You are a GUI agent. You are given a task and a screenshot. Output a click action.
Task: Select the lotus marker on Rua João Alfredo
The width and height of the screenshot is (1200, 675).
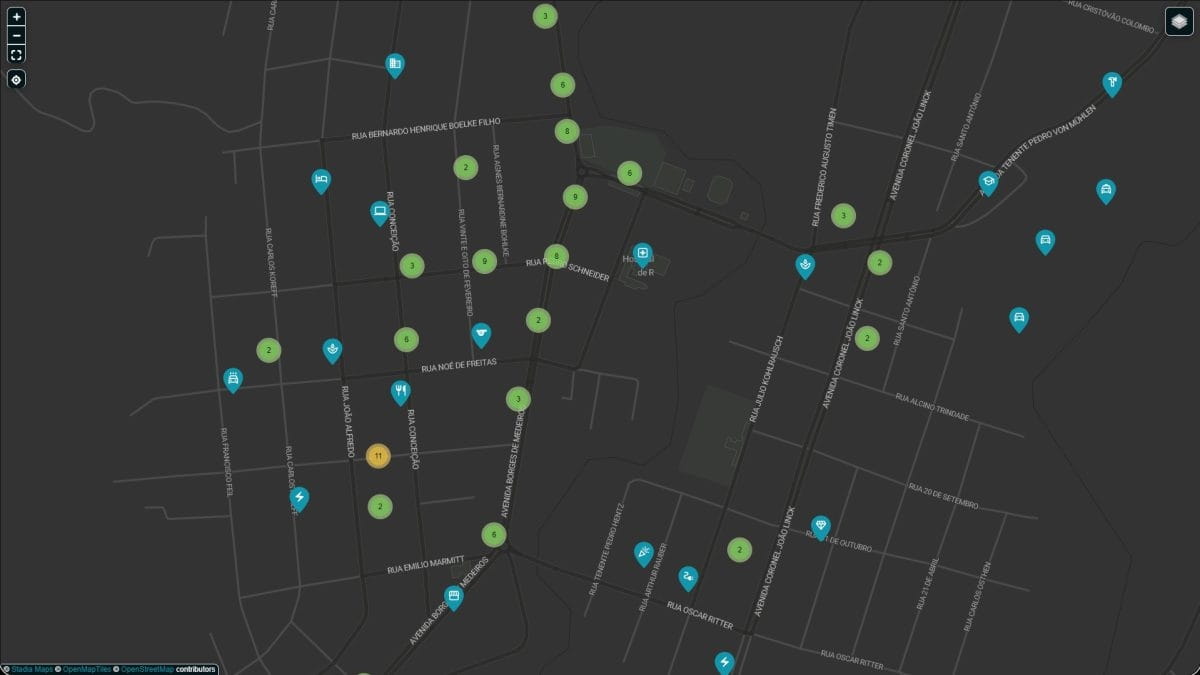[x=332, y=350]
